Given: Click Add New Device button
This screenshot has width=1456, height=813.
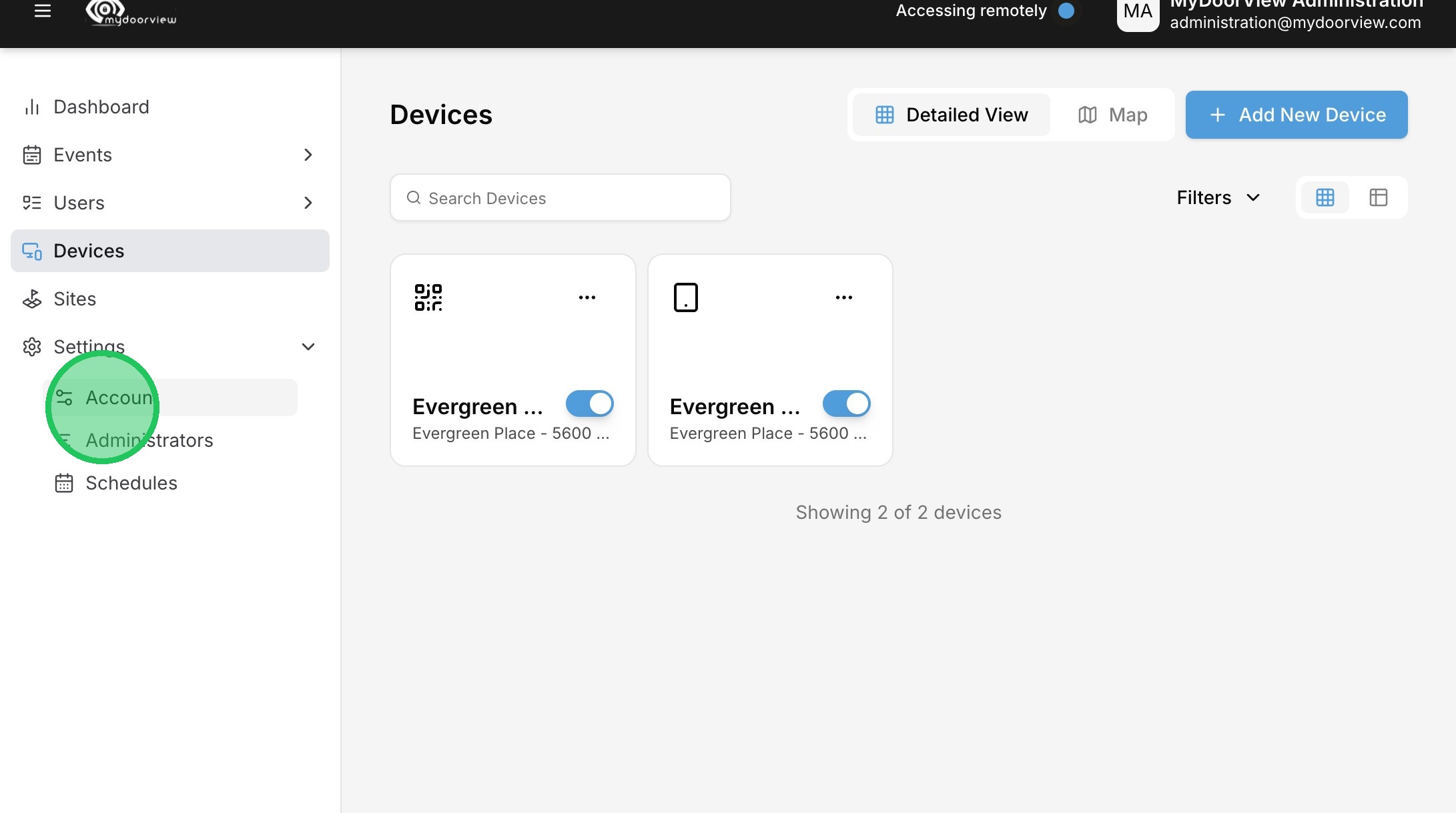Looking at the screenshot, I should pos(1297,115).
